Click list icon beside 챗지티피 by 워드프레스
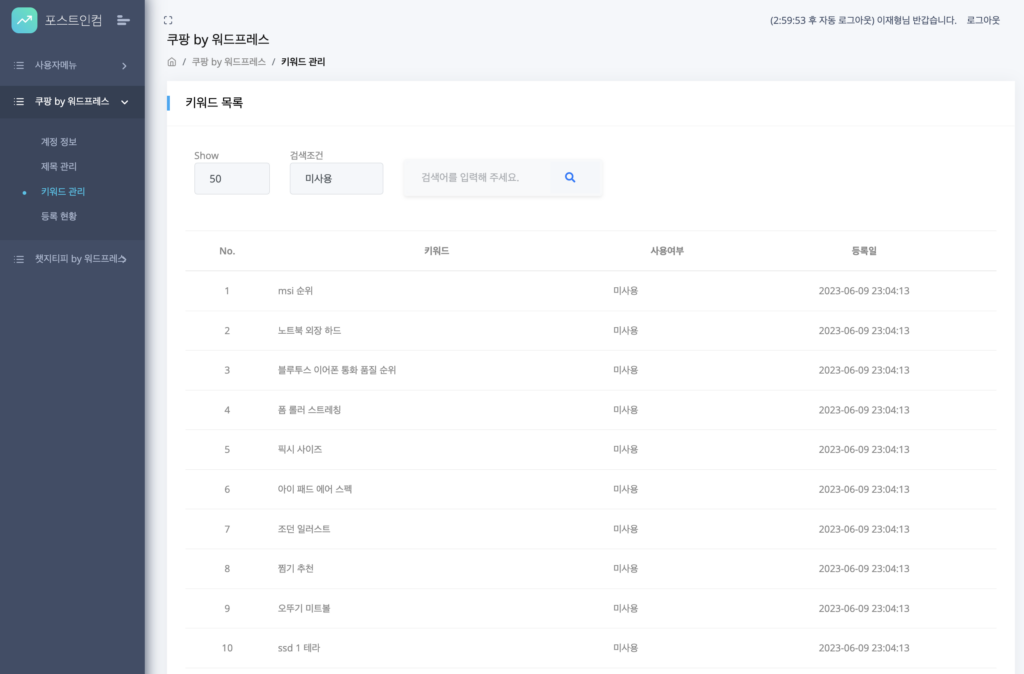This screenshot has height=674, width=1024. [19, 259]
